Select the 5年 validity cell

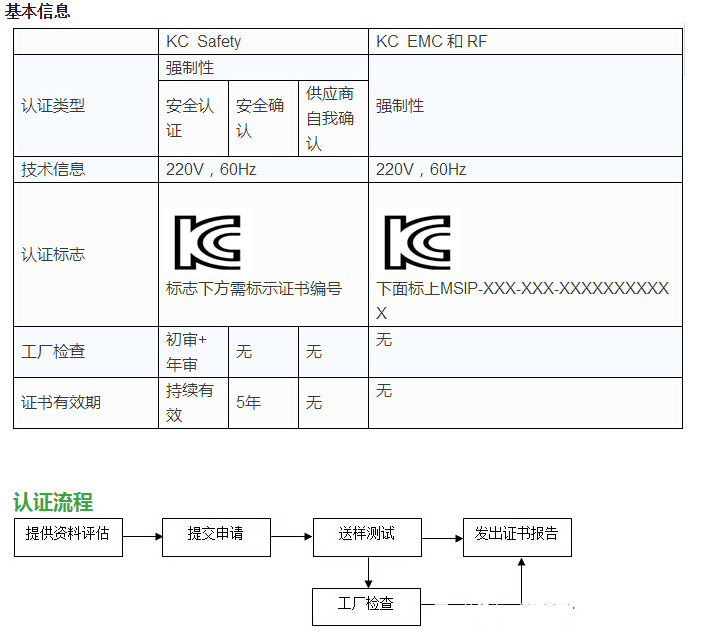click(248, 403)
